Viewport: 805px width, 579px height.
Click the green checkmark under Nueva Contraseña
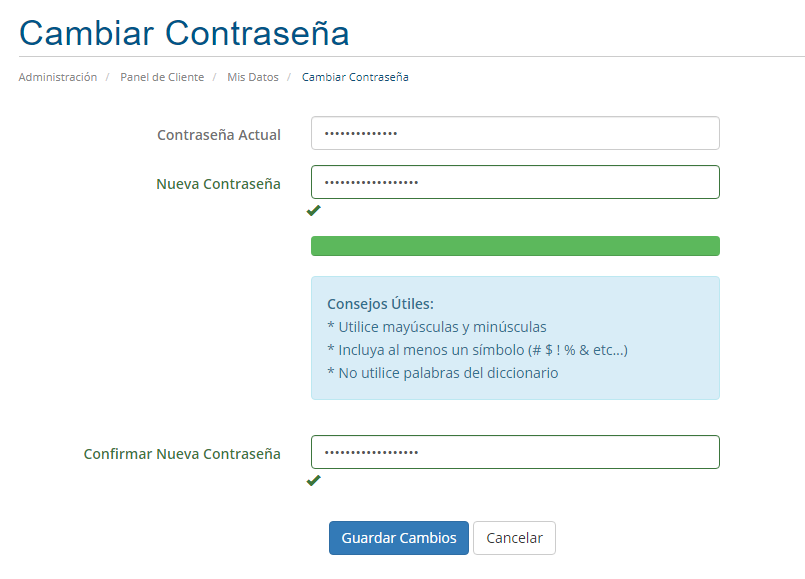tap(314, 210)
